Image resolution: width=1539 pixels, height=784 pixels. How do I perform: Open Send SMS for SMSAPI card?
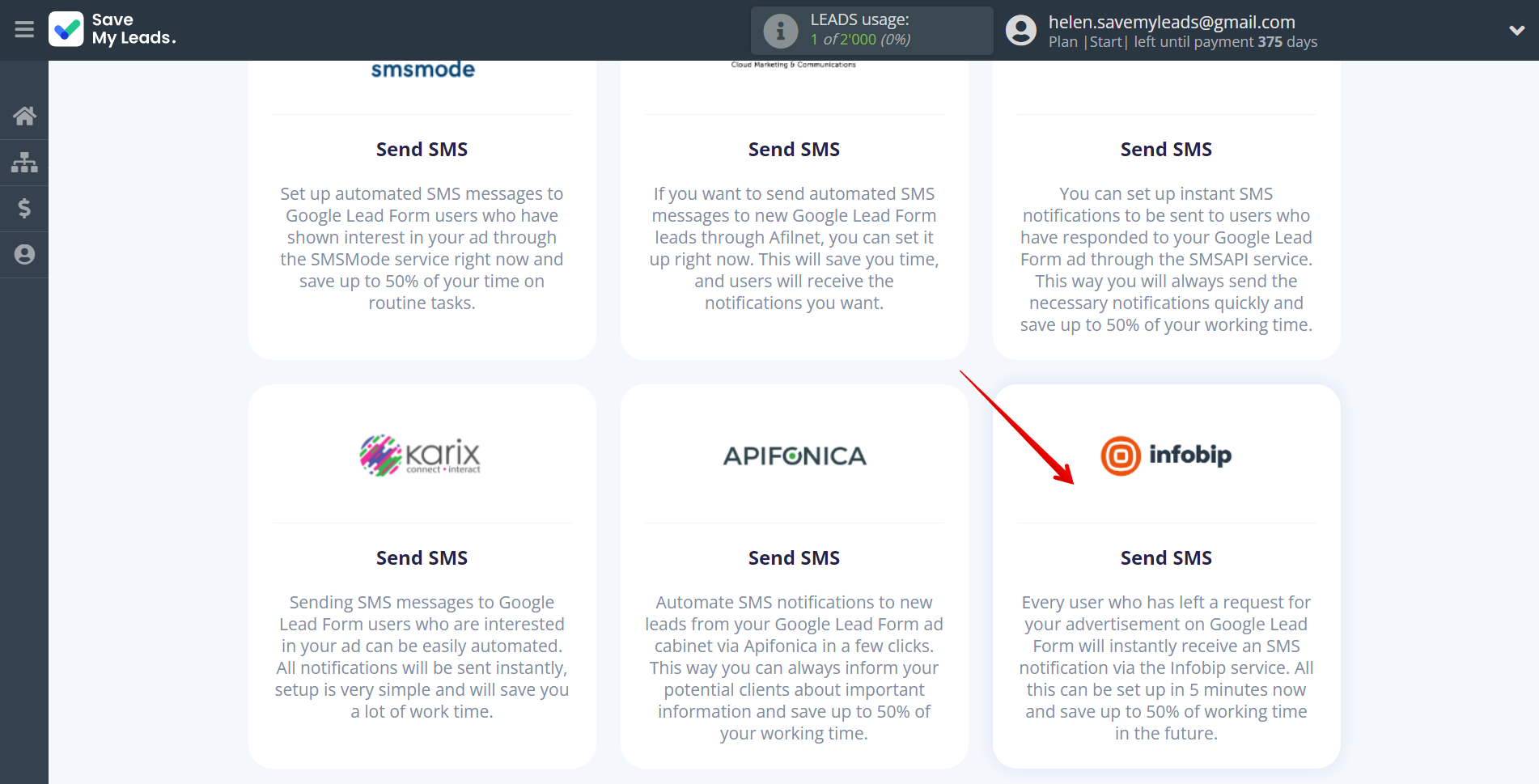pos(1166,150)
